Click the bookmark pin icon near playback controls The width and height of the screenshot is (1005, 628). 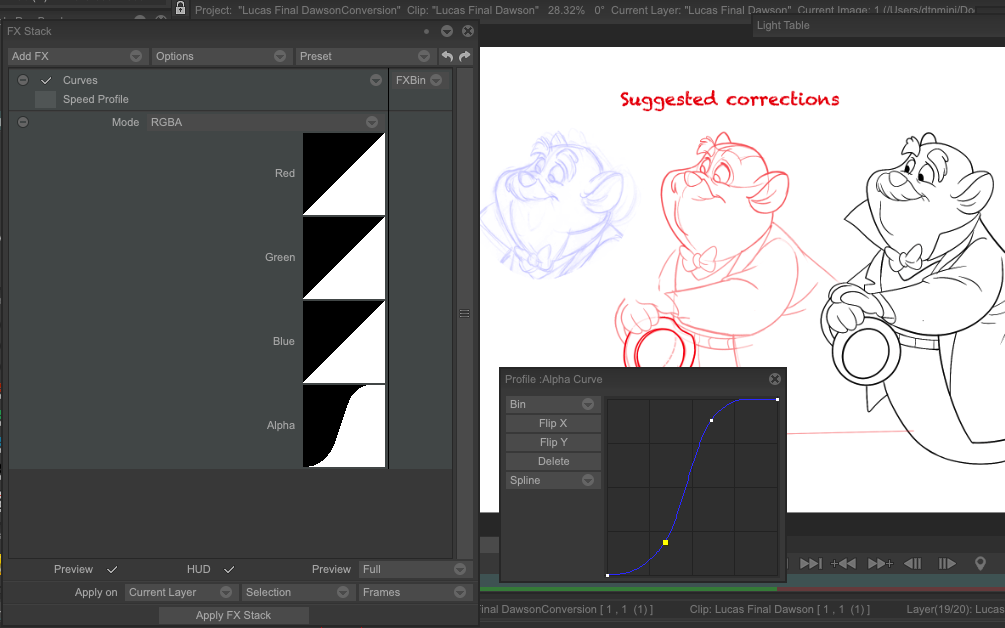pos(980,563)
